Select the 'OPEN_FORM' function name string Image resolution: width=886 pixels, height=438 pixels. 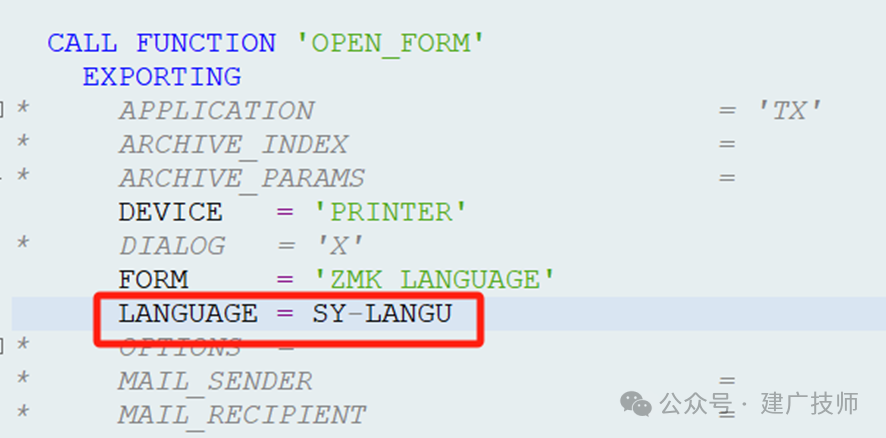point(391,44)
